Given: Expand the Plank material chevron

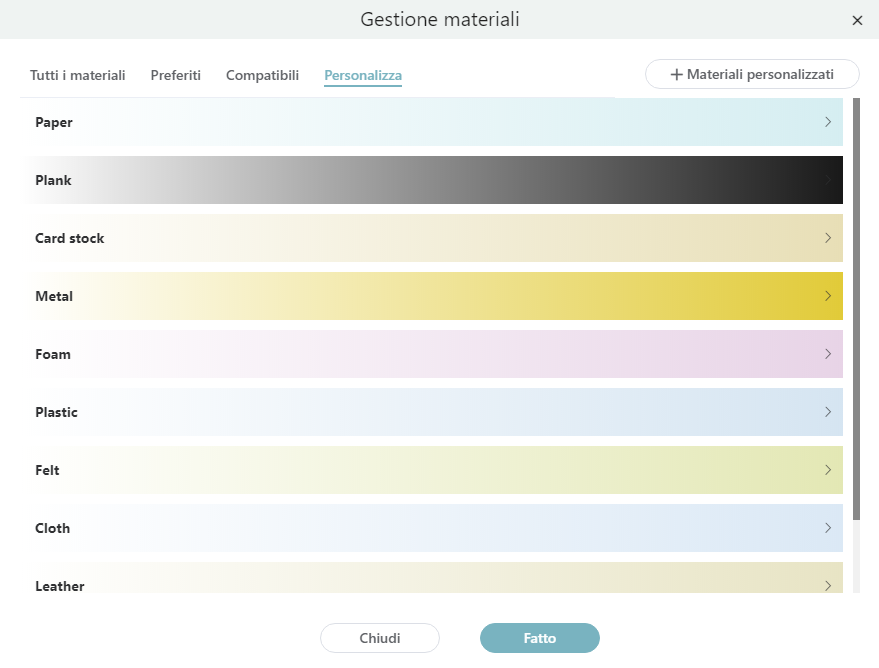Looking at the screenshot, I should [828, 180].
